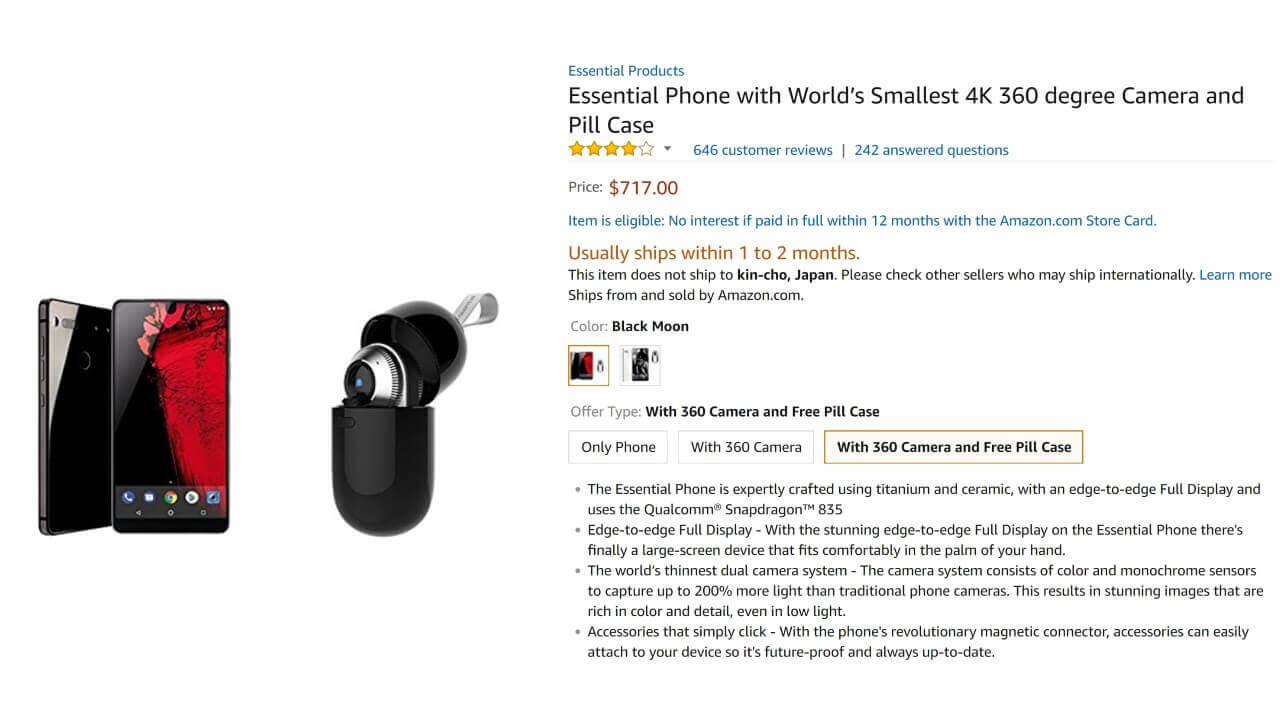Select the Only Phone offer type
Screen dimensions: 1280x720
(x=618, y=447)
